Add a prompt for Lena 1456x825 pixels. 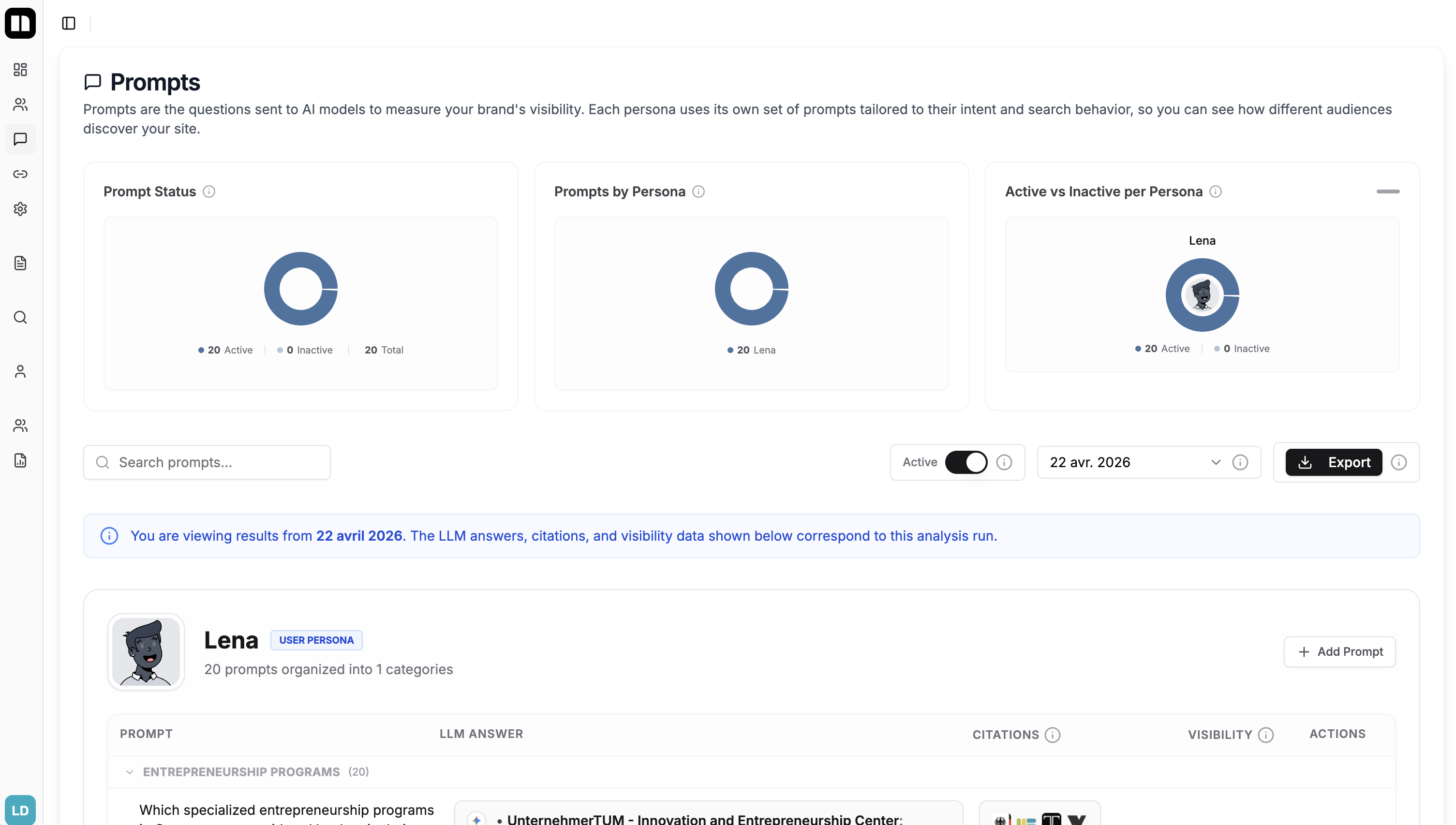(x=1340, y=651)
